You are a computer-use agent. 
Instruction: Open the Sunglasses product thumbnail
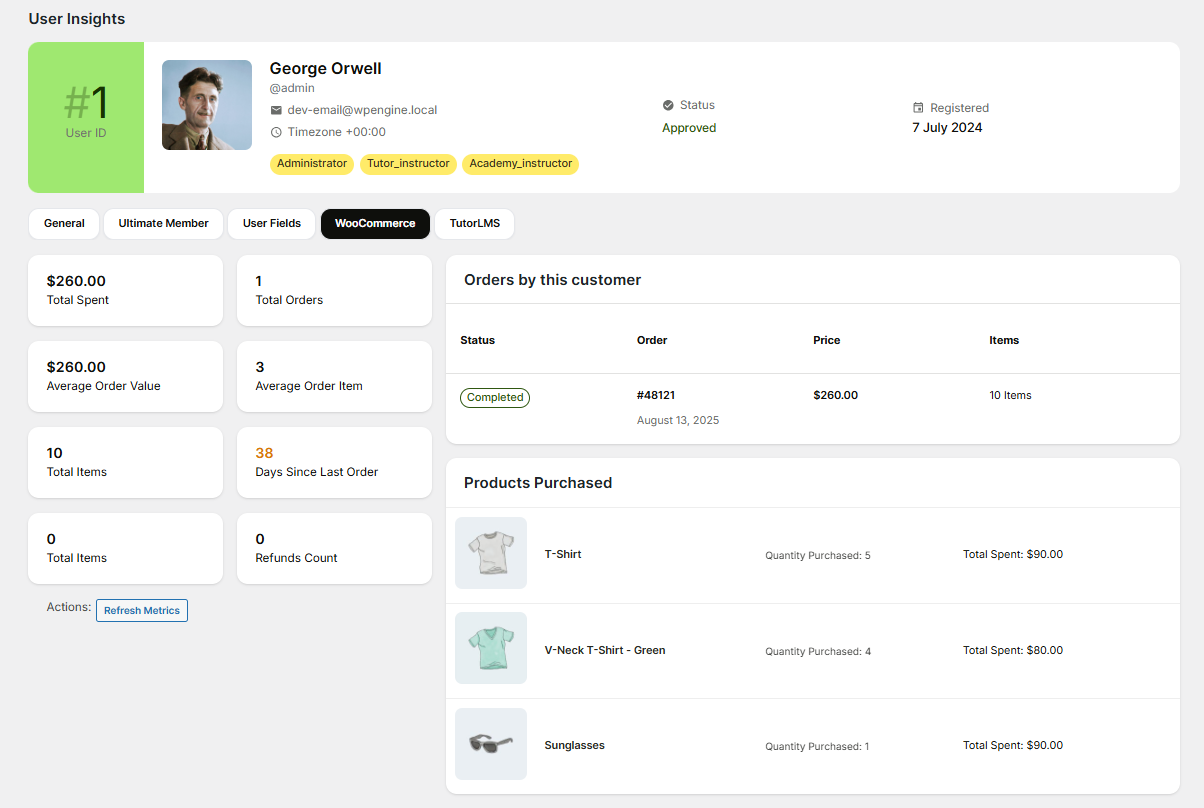(491, 744)
